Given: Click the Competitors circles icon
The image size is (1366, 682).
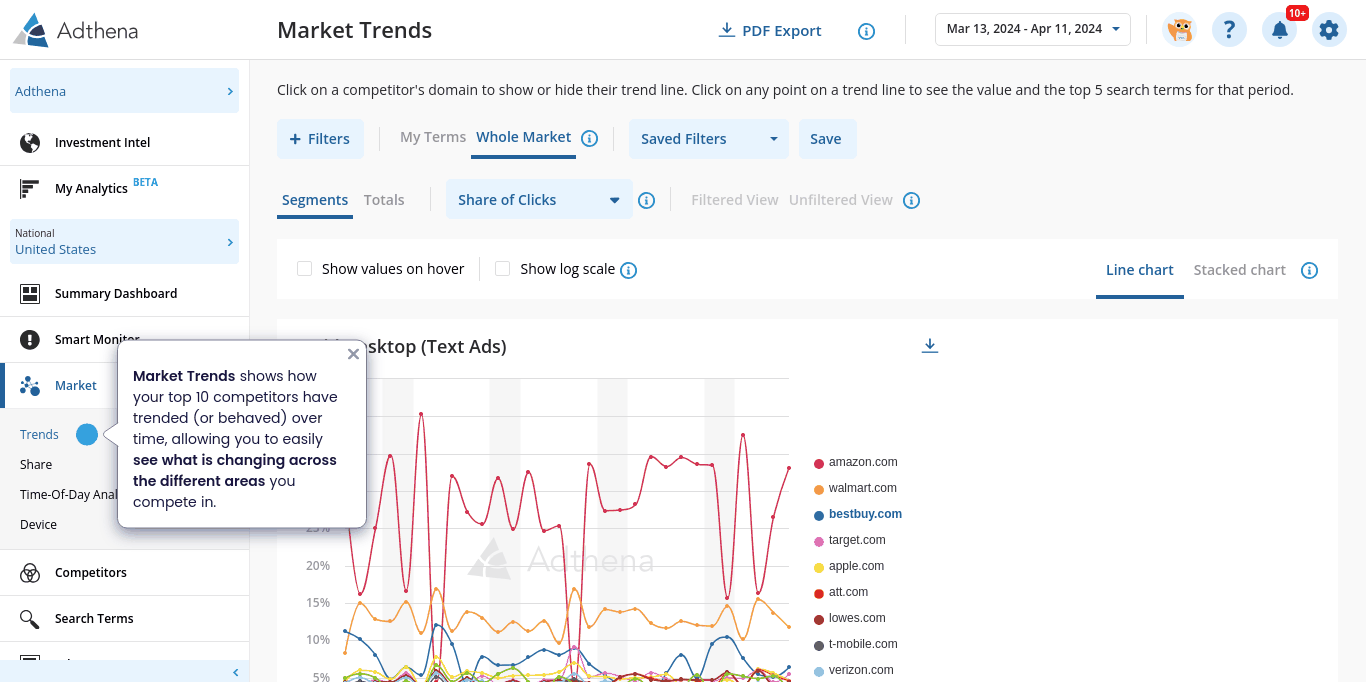Looking at the screenshot, I should 30,573.
